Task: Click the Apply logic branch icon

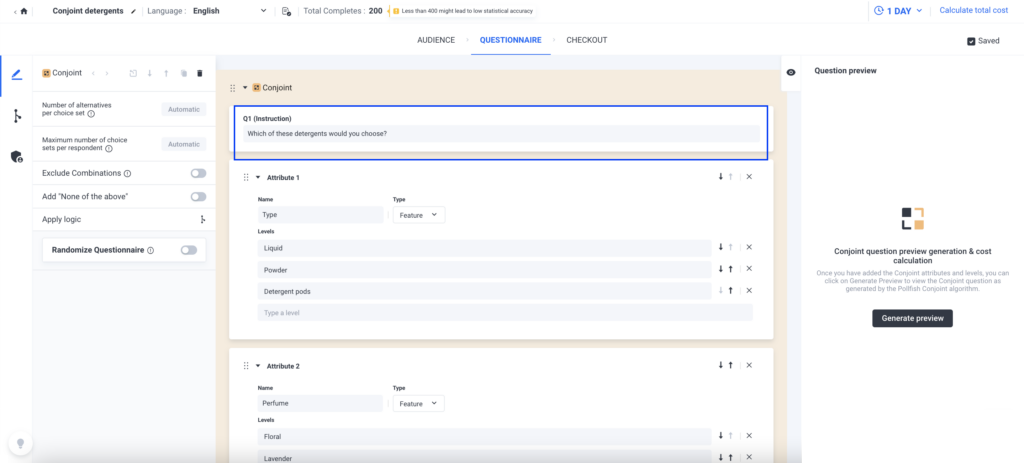Action: 202,220
